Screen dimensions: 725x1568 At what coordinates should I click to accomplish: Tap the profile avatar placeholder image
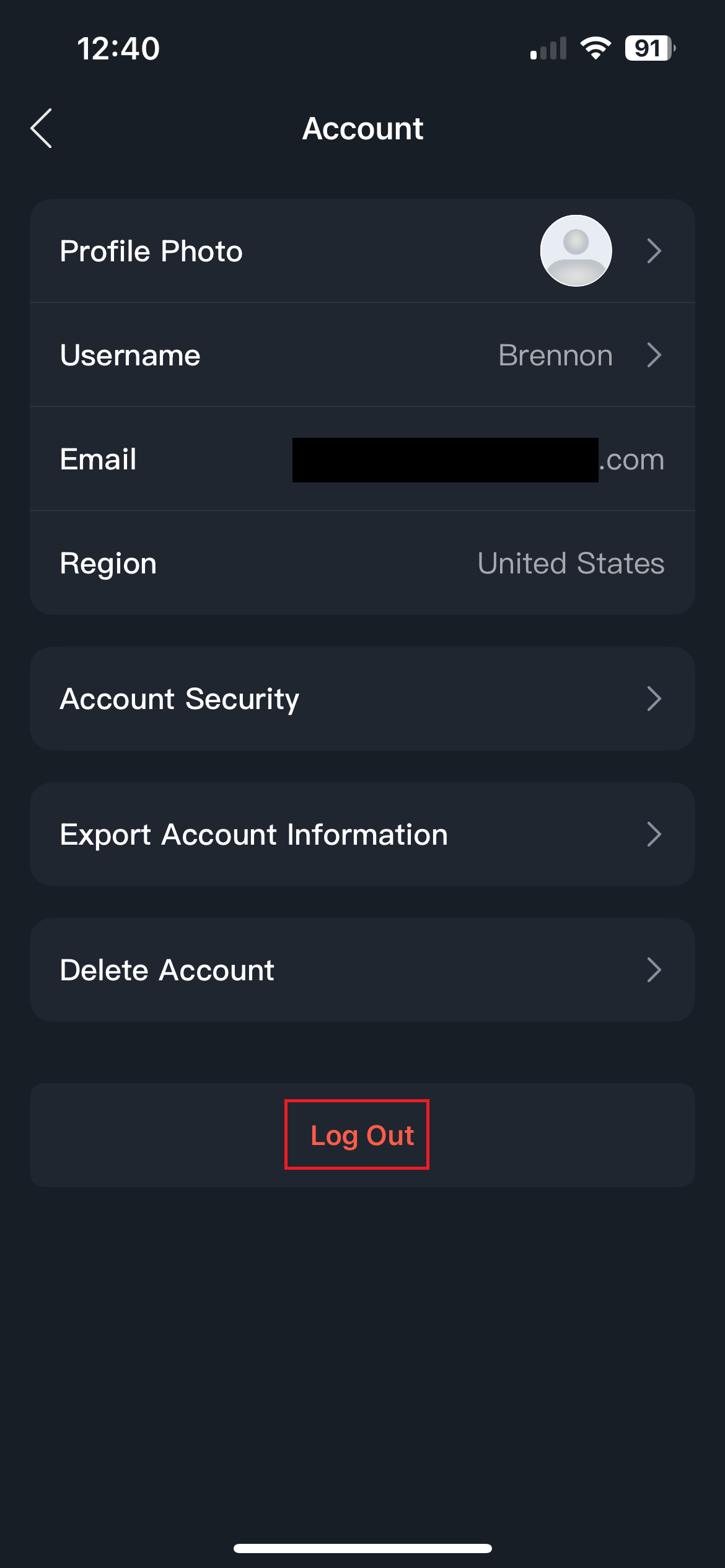[x=576, y=251]
